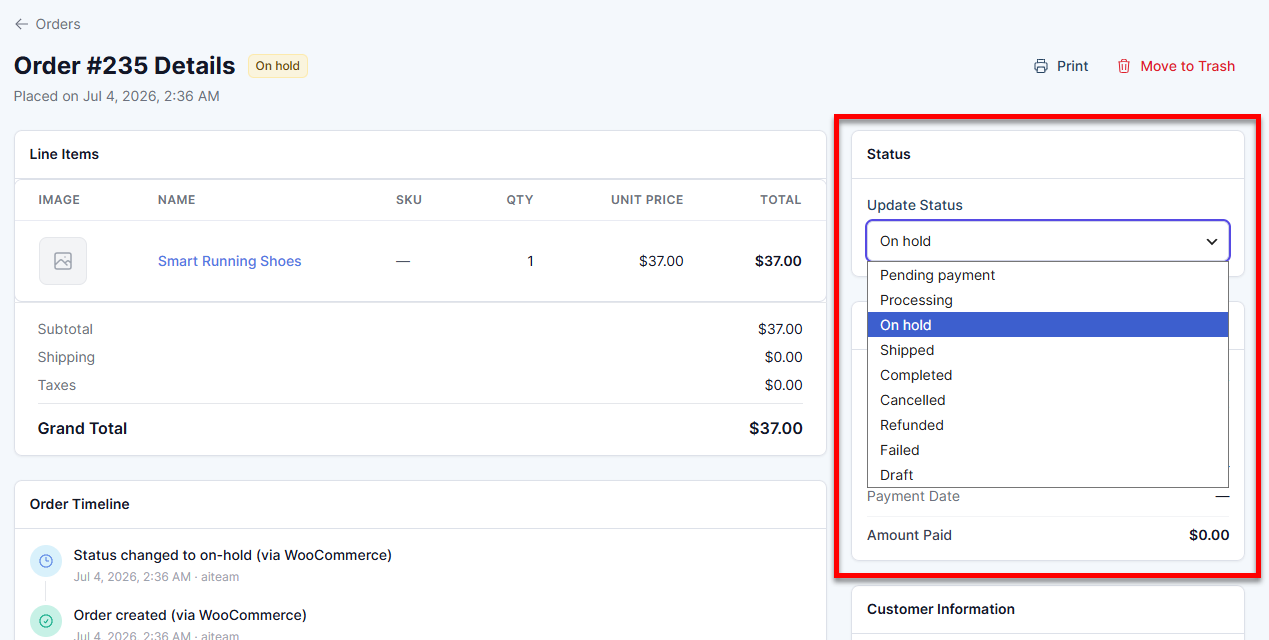Click the Grand Total amount $37.00
This screenshot has width=1269, height=640.
click(775, 428)
